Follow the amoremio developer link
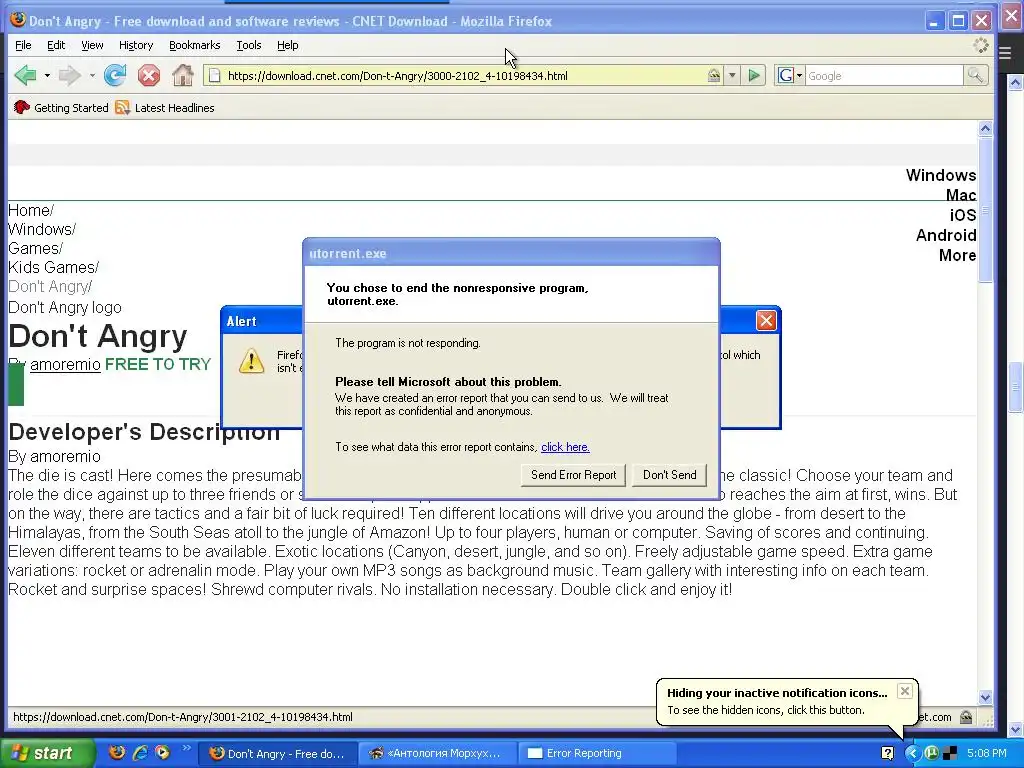The width and height of the screenshot is (1024, 768). 65,364
